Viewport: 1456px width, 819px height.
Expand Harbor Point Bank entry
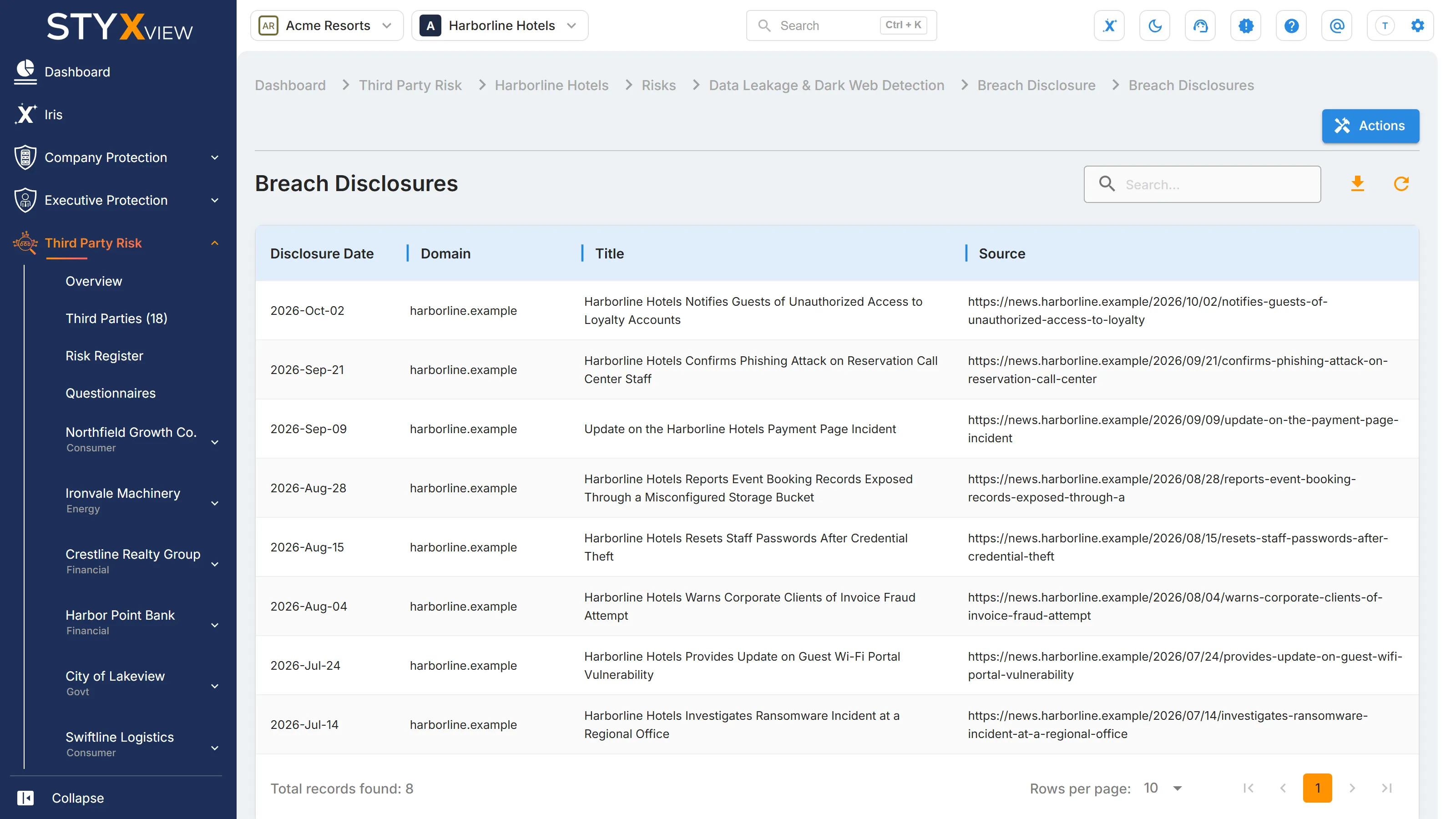pyautogui.click(x=215, y=626)
